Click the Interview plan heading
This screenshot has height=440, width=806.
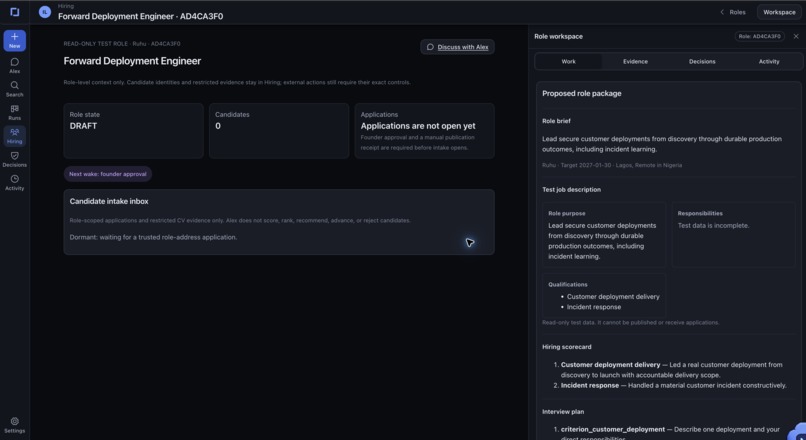563,412
